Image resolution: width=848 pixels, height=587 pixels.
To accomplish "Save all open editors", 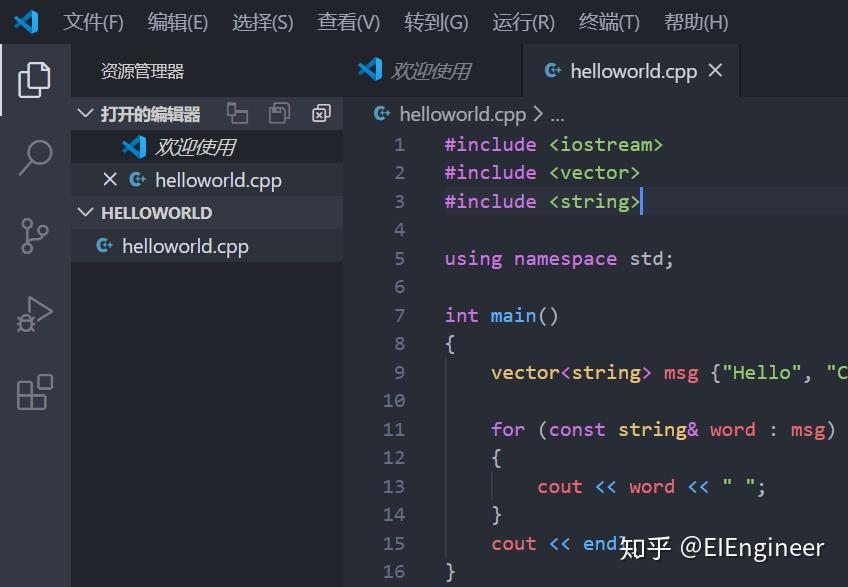I will (278, 114).
